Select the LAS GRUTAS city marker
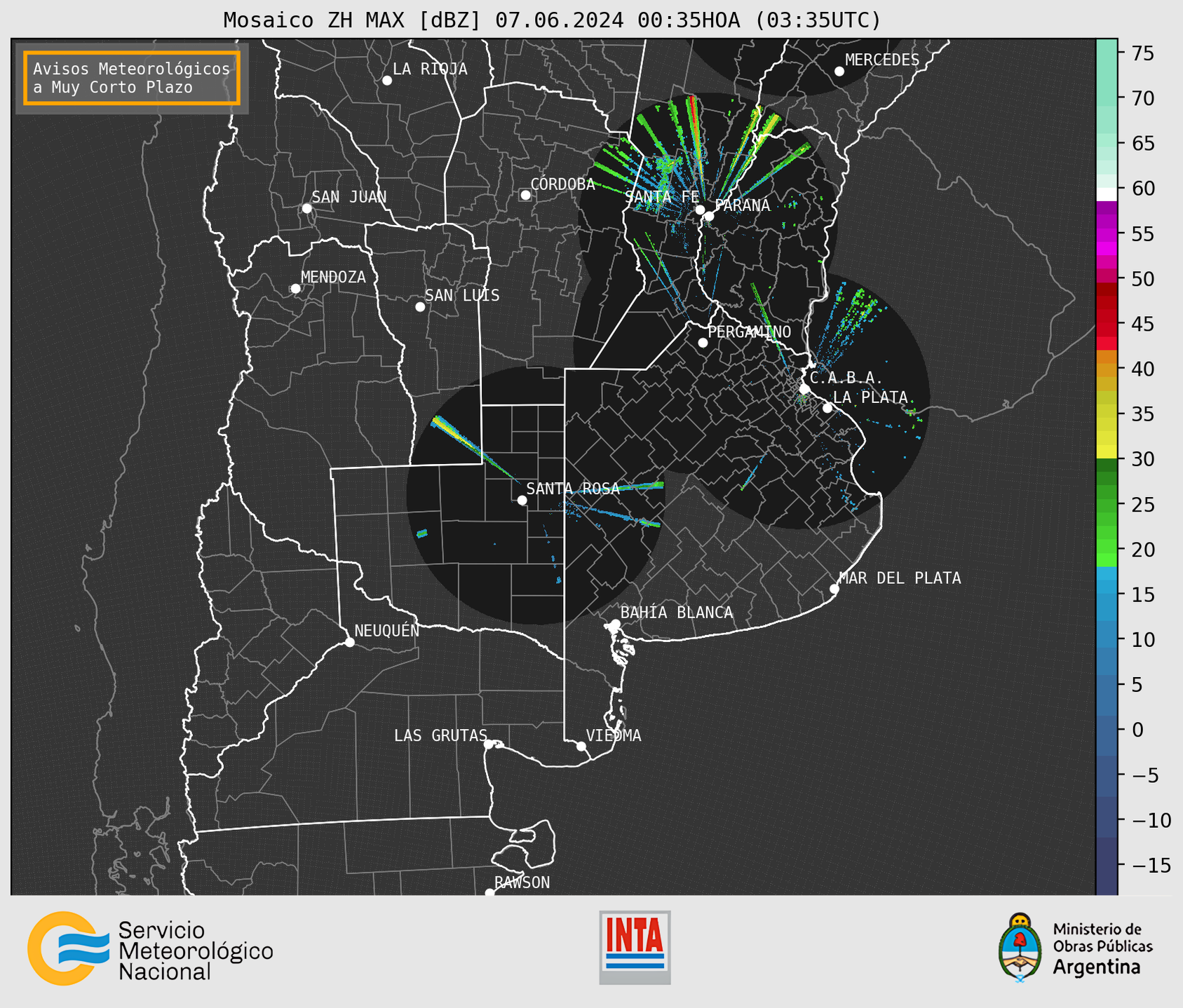Viewport: 1183px width, 1008px height. point(489,744)
